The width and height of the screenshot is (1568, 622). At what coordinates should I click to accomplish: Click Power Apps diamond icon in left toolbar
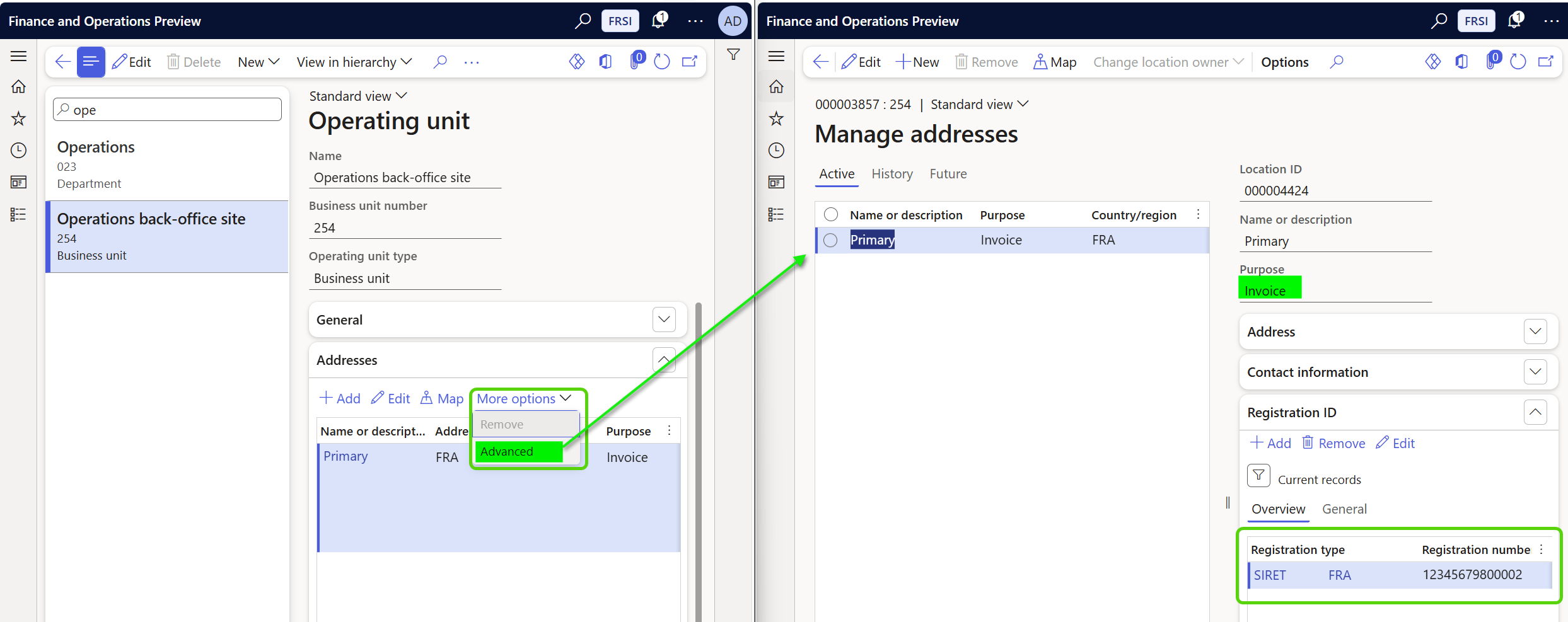pyautogui.click(x=577, y=62)
